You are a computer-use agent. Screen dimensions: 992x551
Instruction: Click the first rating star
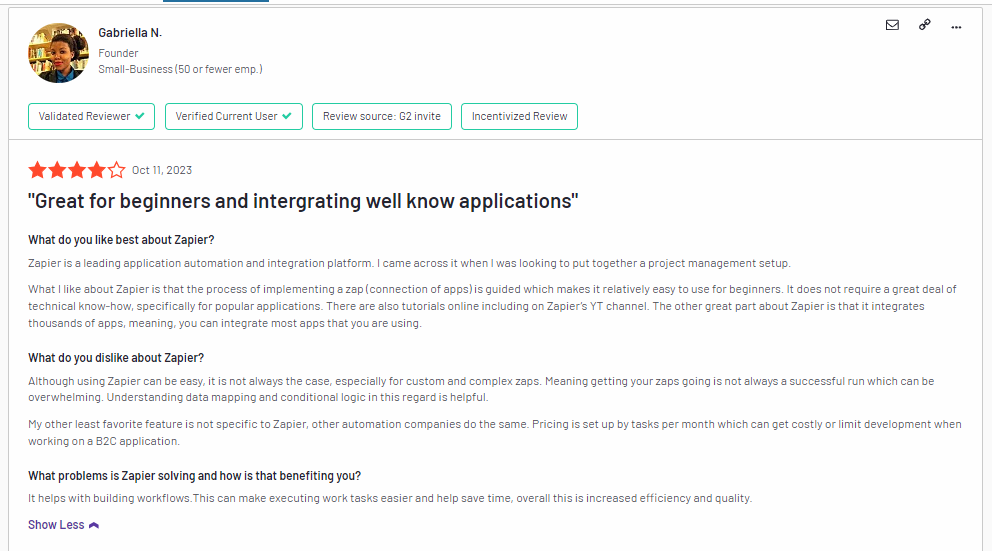tap(37, 170)
